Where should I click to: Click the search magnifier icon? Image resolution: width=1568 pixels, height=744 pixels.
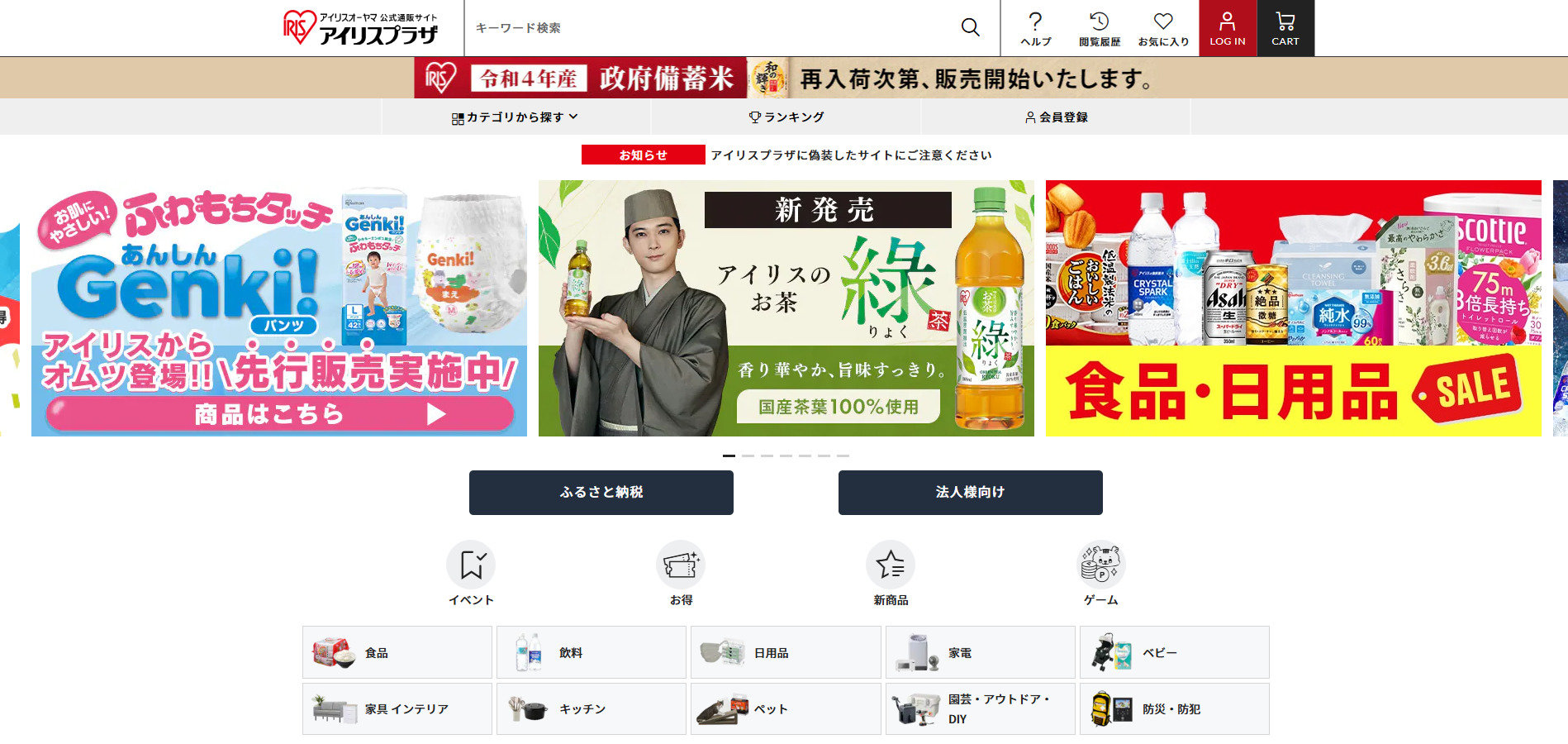tap(970, 27)
